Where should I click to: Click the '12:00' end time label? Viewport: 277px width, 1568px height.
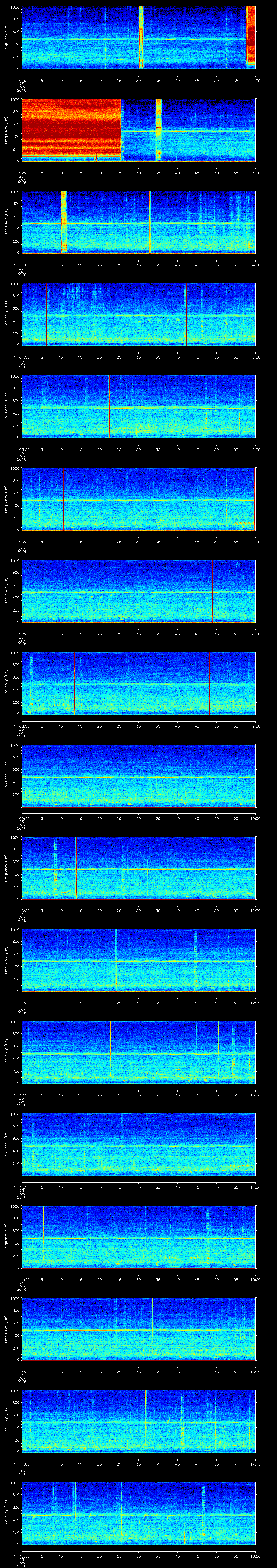coord(255,1003)
